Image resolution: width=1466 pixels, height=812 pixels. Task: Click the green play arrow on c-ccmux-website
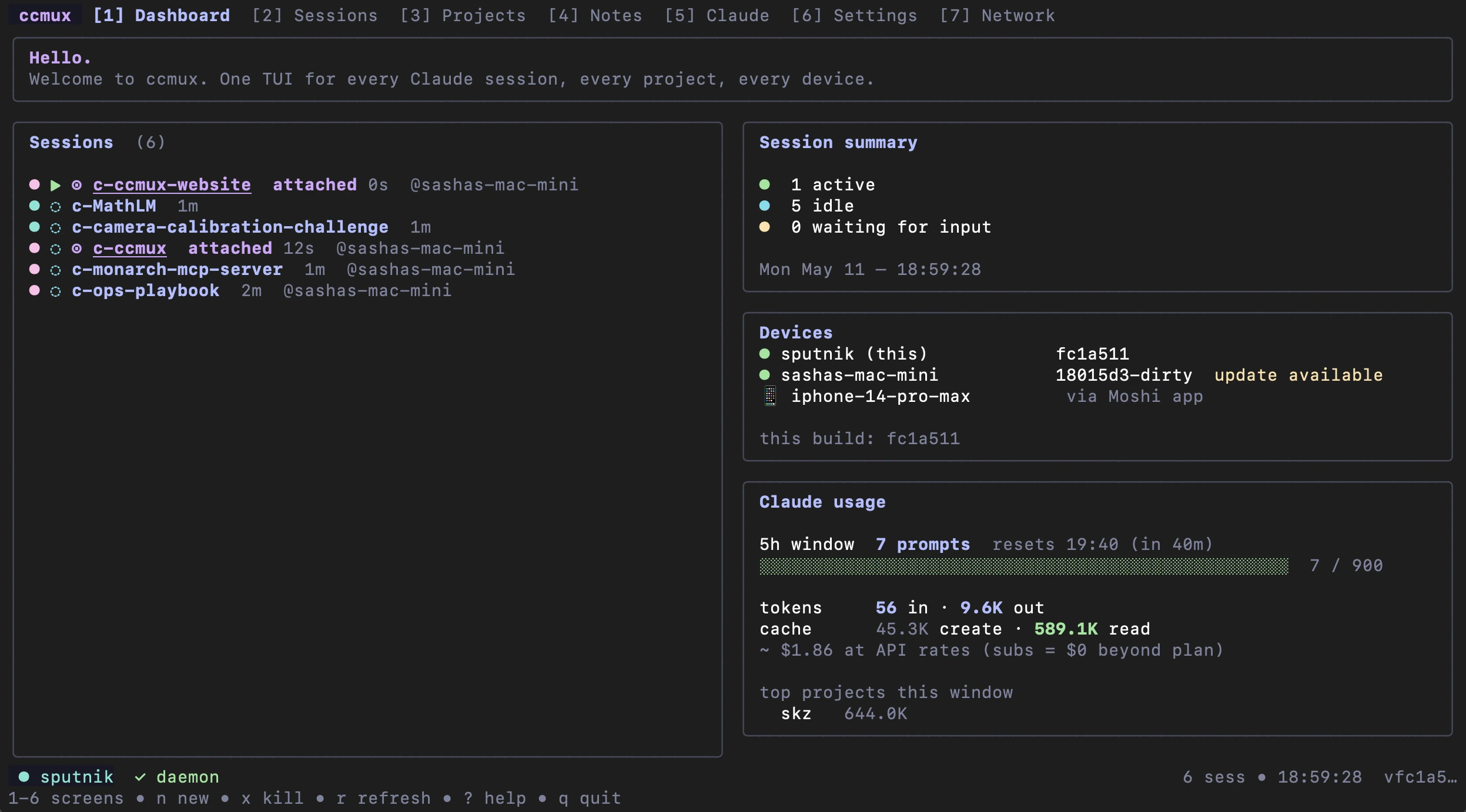click(x=55, y=185)
